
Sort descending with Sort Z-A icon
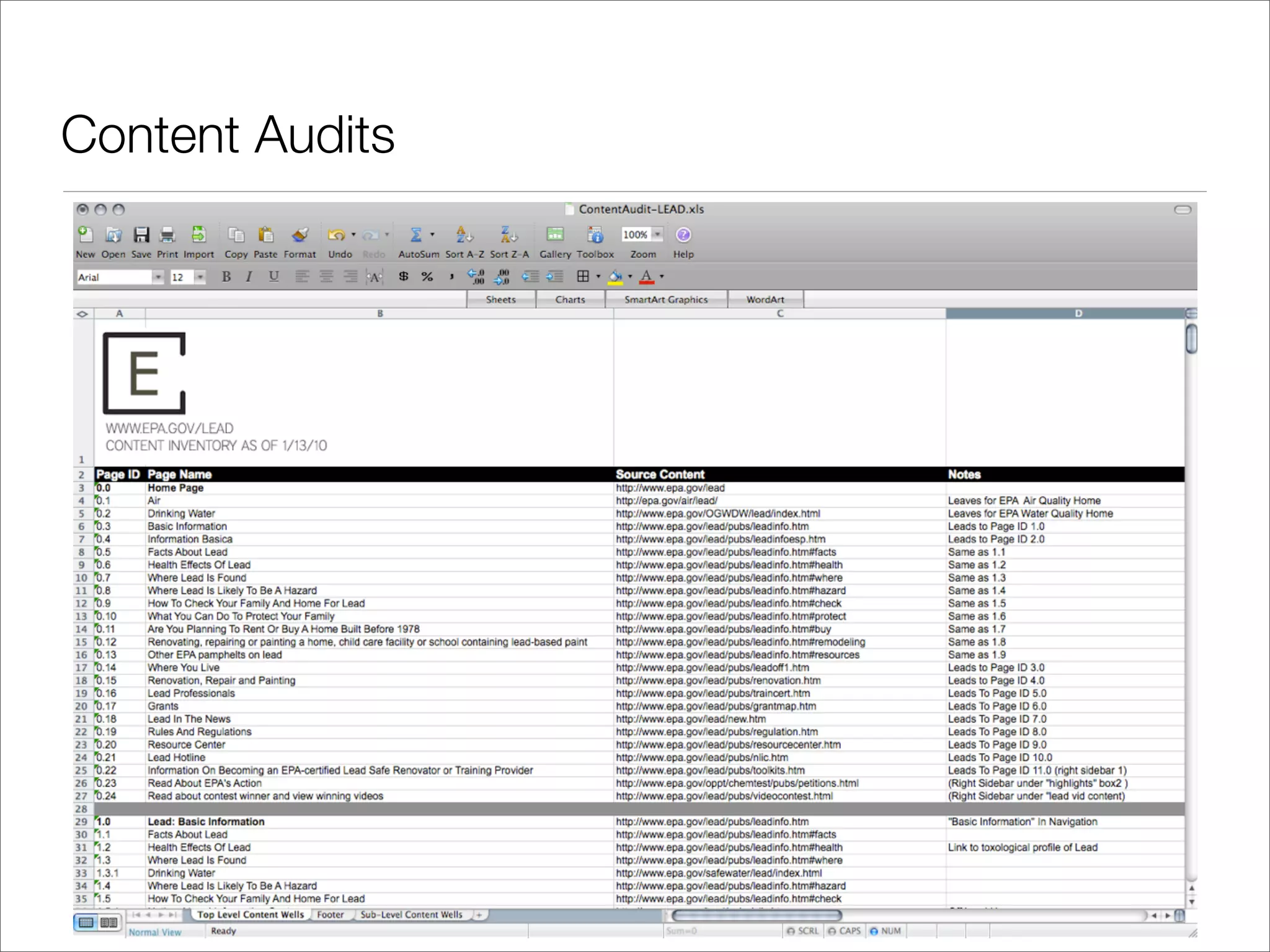click(509, 234)
